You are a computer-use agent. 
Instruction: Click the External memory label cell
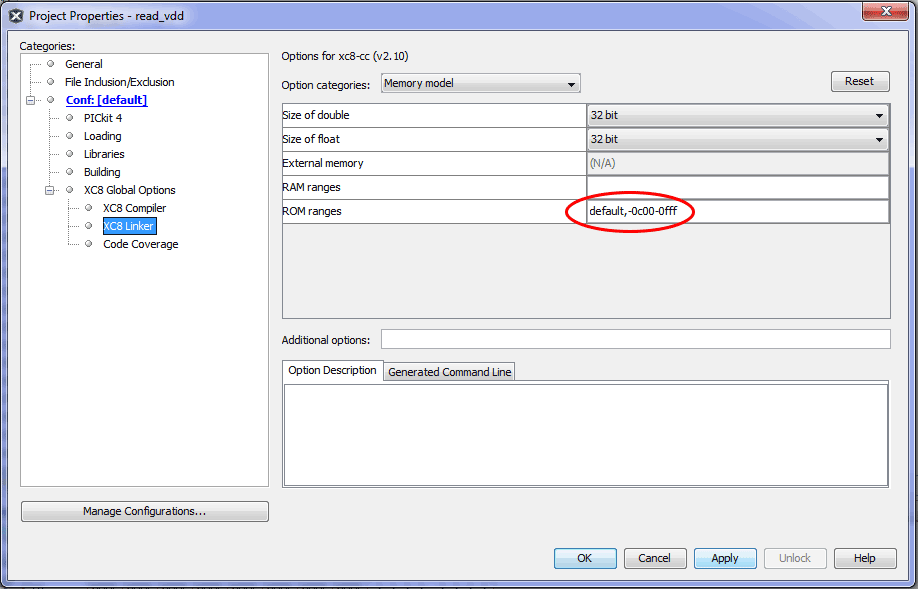click(x=434, y=163)
